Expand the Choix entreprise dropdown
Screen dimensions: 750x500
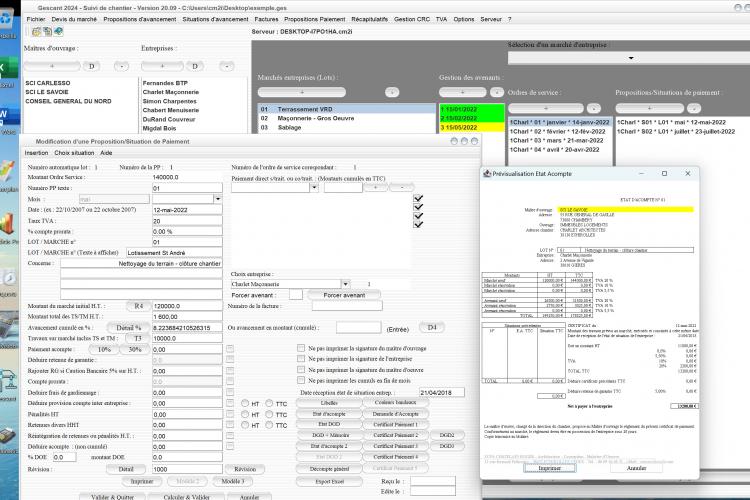pos(346,284)
